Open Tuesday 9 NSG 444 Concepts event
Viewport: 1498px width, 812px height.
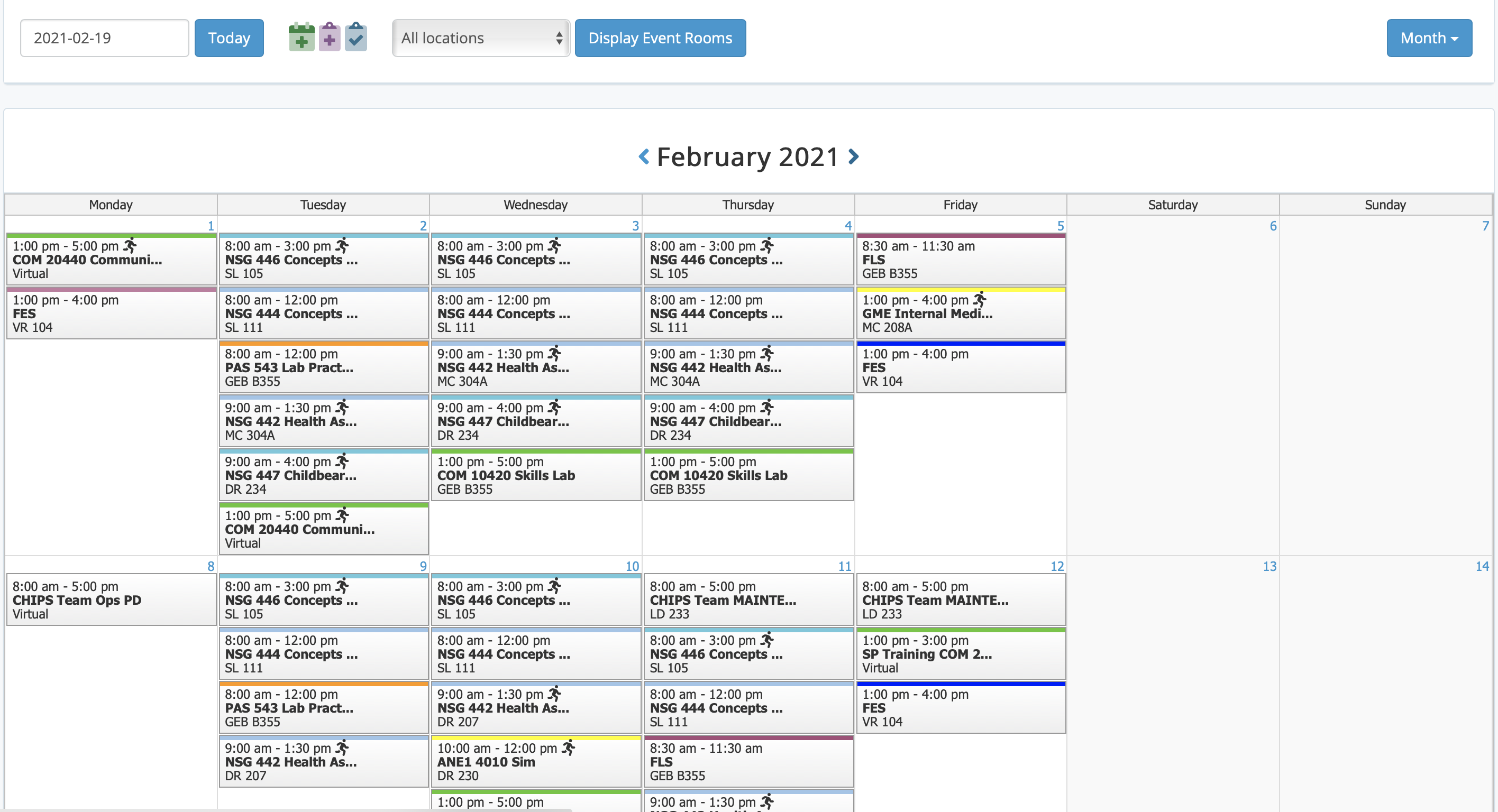point(324,654)
